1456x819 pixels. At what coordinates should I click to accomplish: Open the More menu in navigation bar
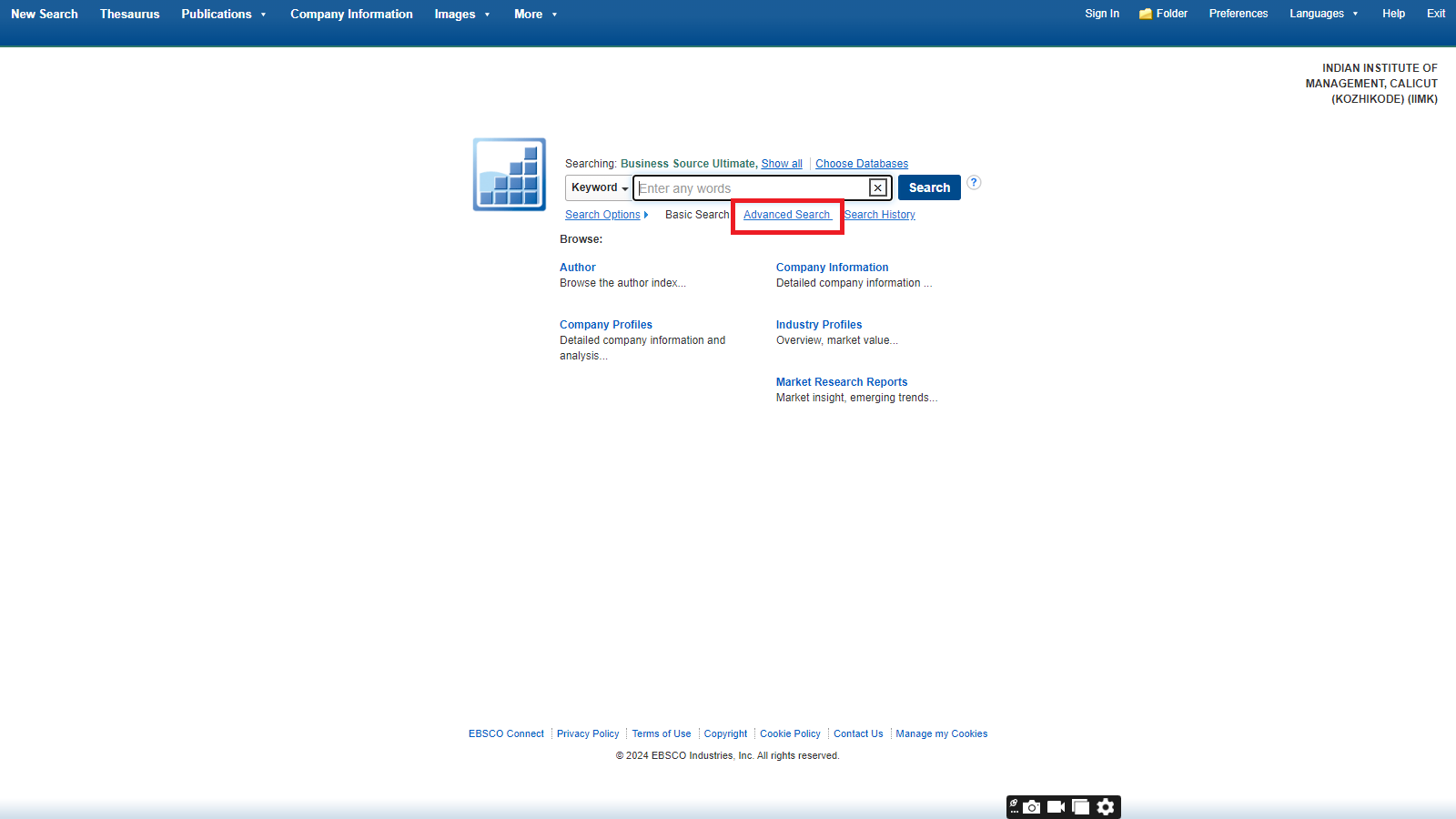point(535,15)
